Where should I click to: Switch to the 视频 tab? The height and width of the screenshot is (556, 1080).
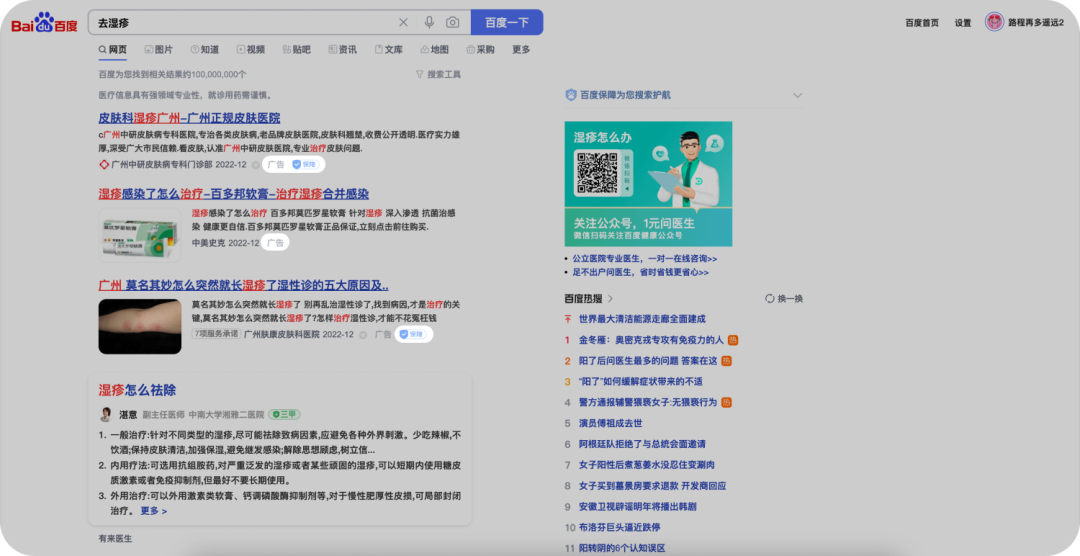coord(251,50)
